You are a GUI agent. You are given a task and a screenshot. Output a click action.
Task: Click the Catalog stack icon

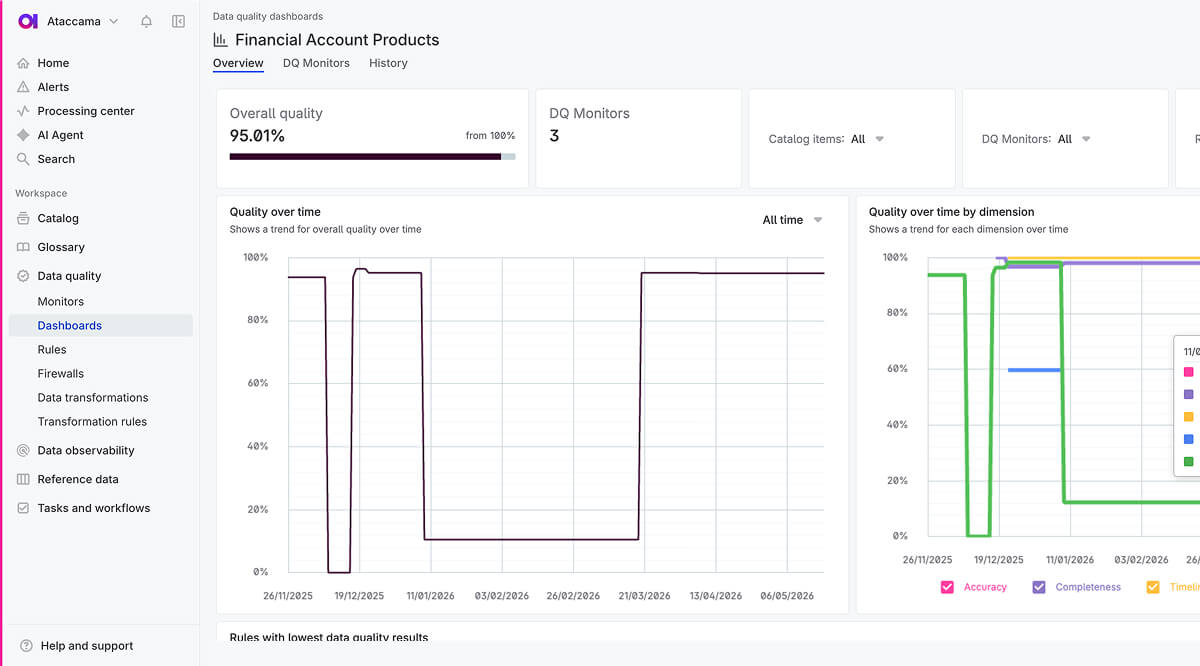23,218
